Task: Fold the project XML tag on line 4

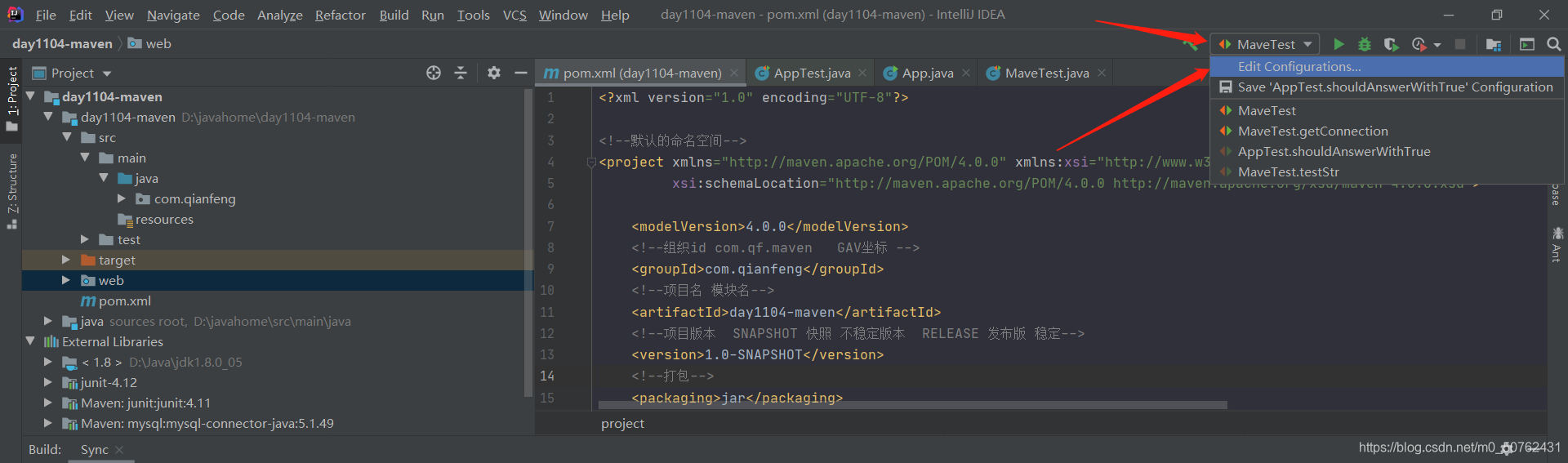Action: pos(591,162)
